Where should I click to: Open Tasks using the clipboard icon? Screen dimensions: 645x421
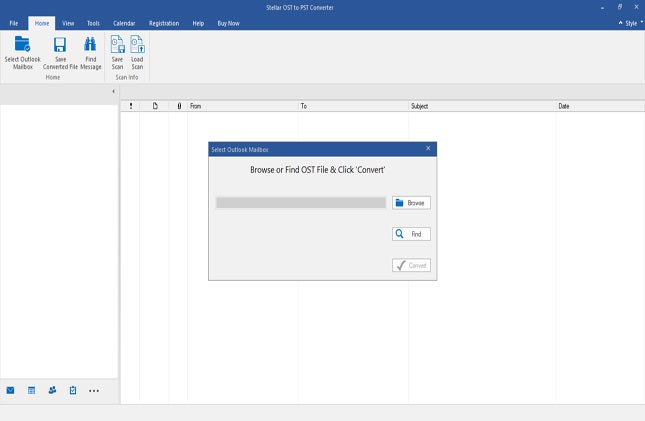click(73, 390)
